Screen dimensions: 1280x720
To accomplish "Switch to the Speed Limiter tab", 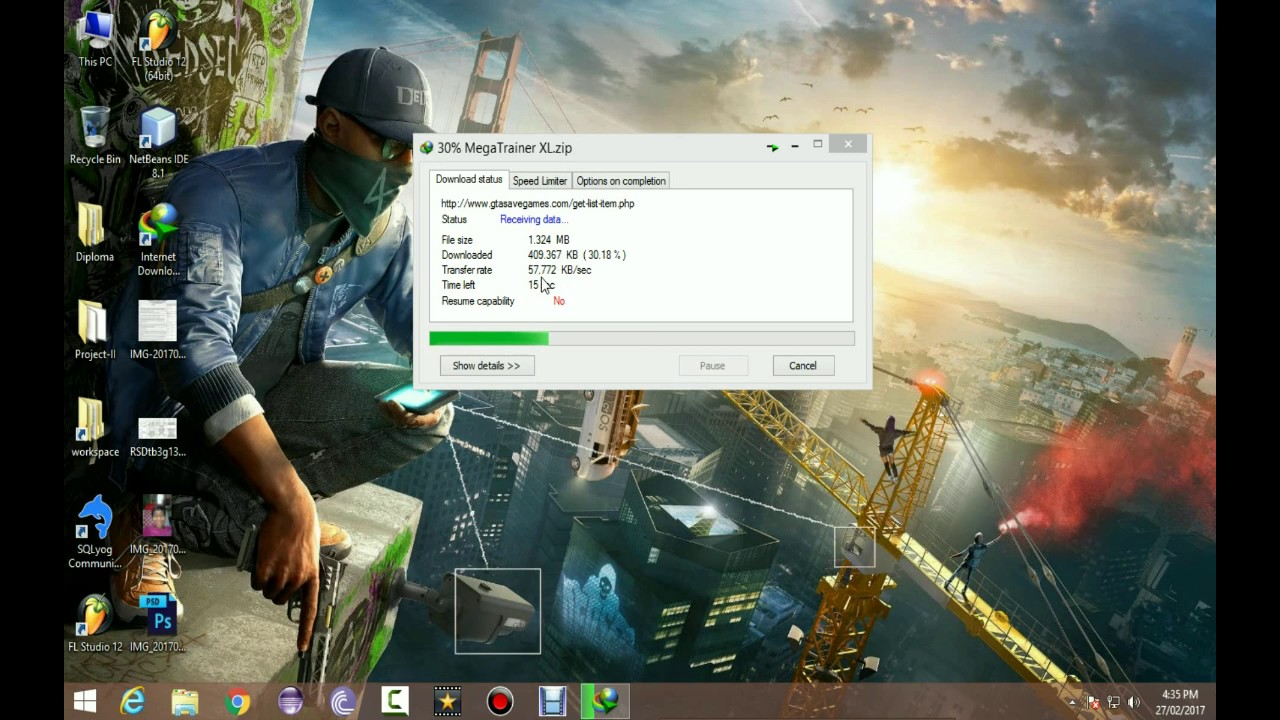I will coord(540,181).
